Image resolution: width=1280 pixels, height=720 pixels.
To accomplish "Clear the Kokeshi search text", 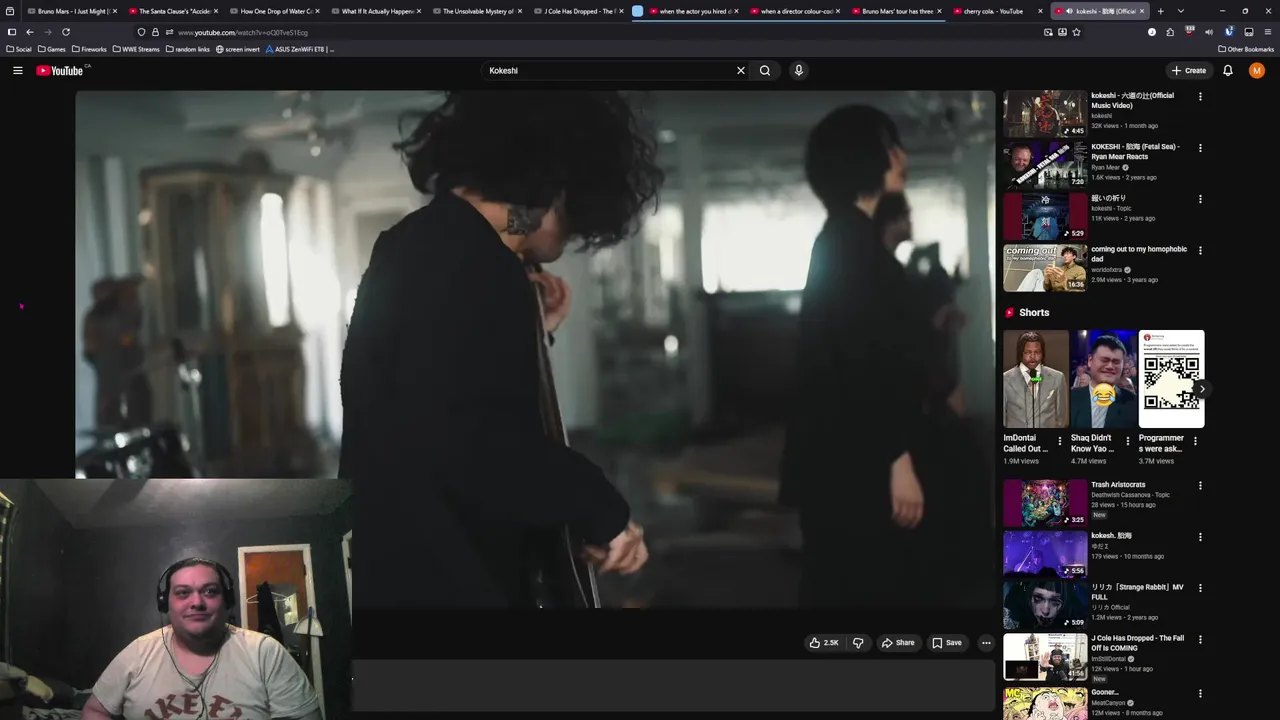I will (741, 70).
